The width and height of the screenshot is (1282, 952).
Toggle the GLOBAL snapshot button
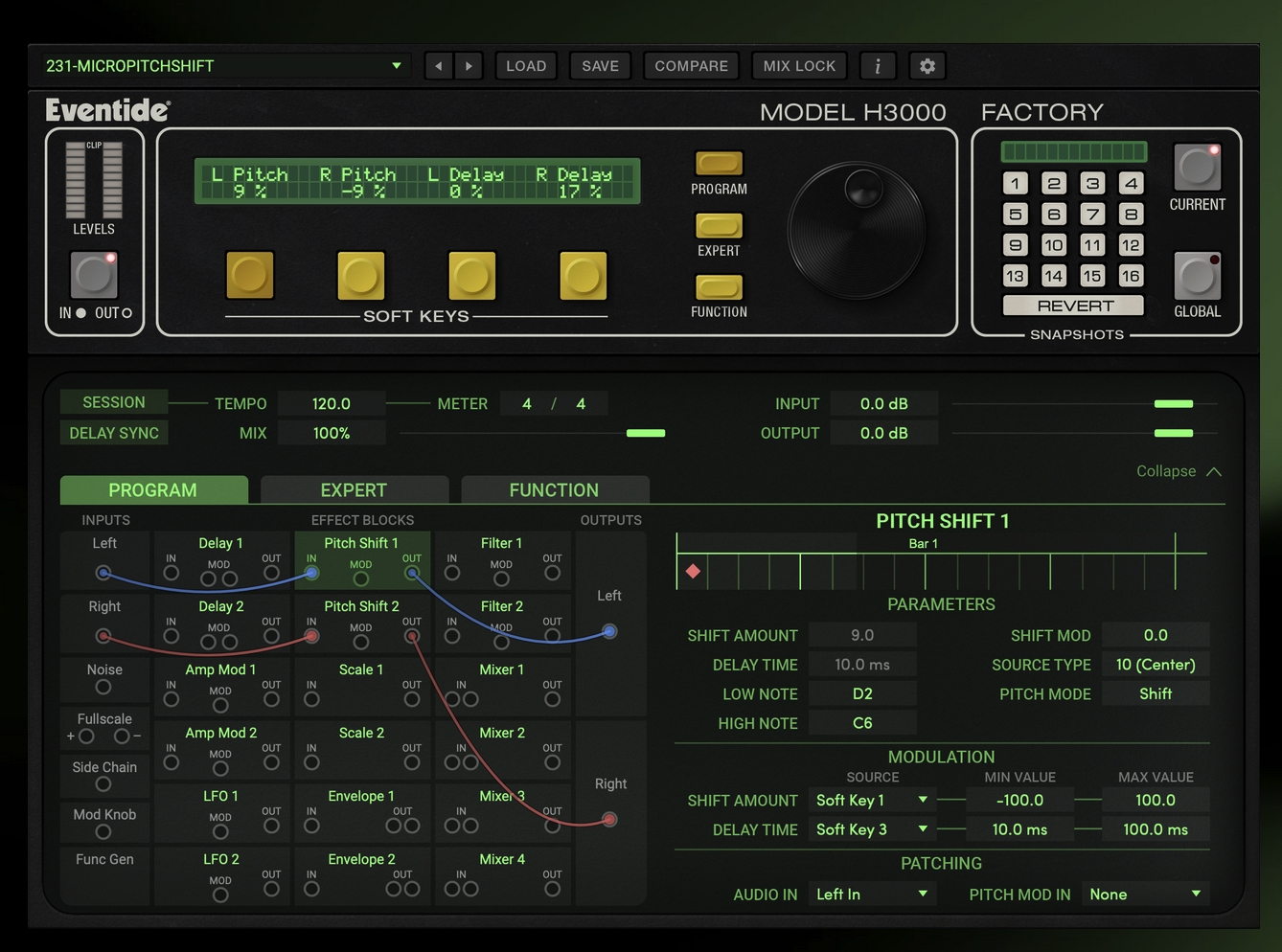(x=1197, y=275)
